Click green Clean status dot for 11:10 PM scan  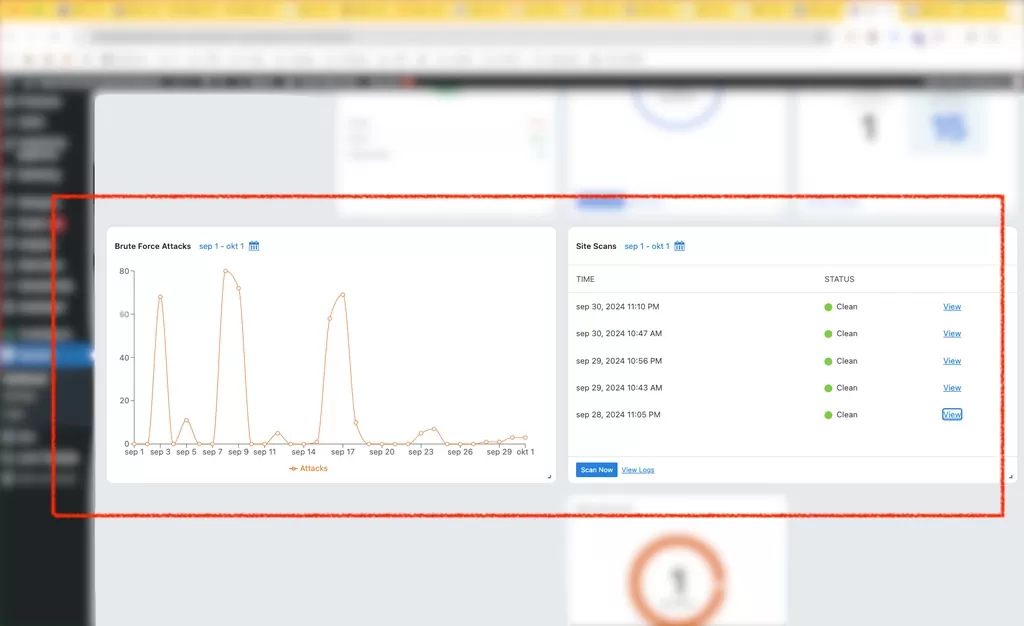click(828, 307)
